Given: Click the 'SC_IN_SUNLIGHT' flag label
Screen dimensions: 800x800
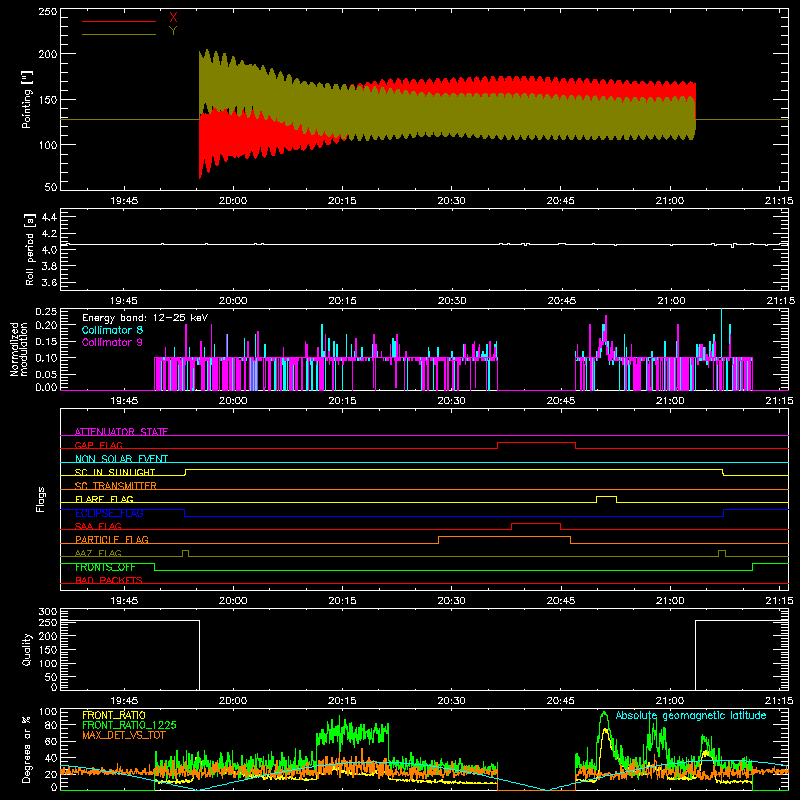Looking at the screenshot, I should (x=115, y=472).
